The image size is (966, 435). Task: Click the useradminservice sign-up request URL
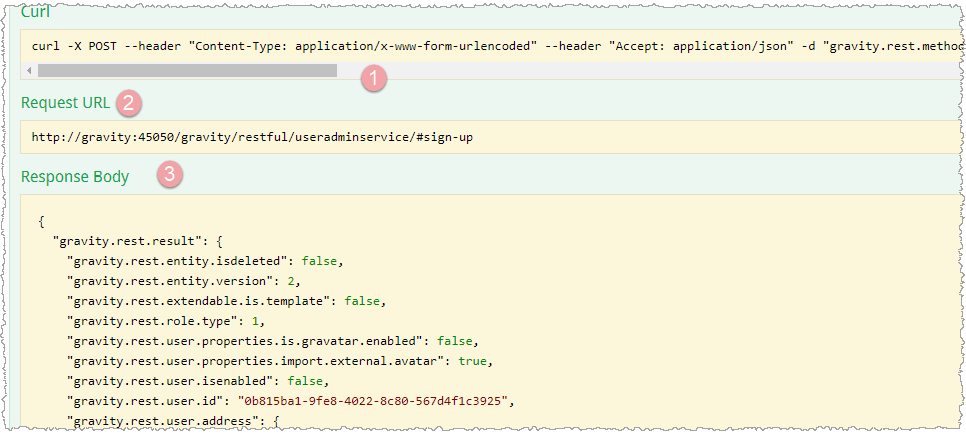tap(252, 136)
